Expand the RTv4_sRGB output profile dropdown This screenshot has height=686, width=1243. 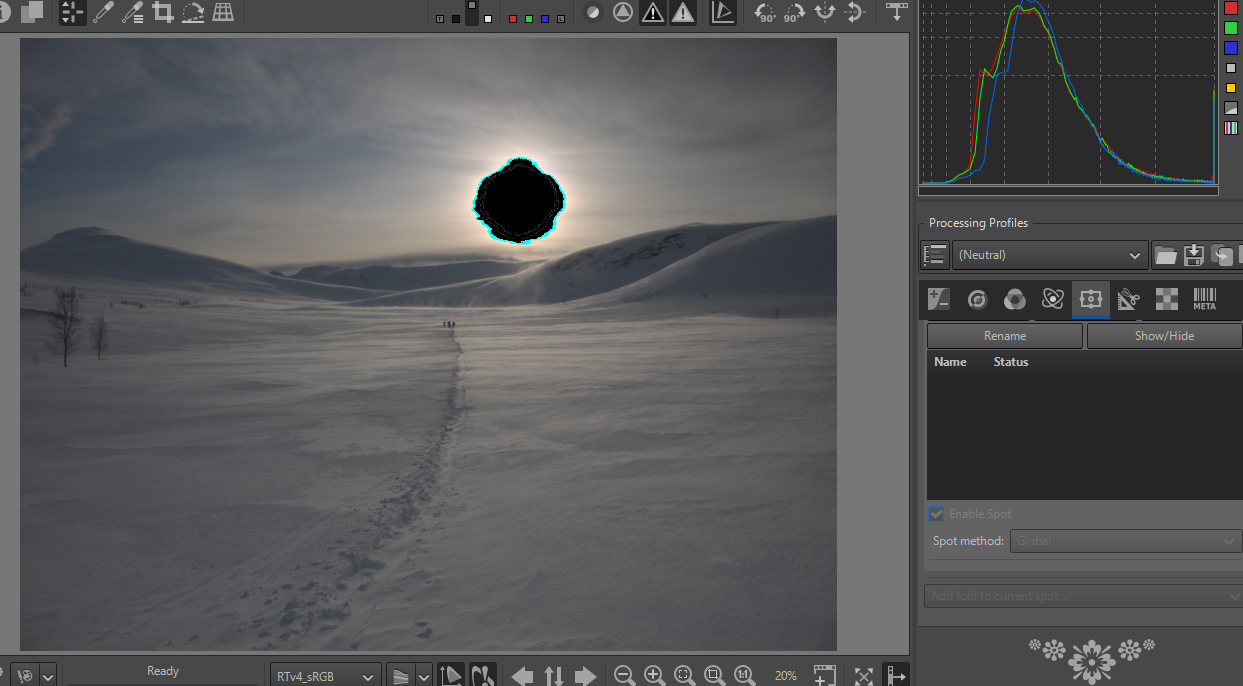click(325, 675)
